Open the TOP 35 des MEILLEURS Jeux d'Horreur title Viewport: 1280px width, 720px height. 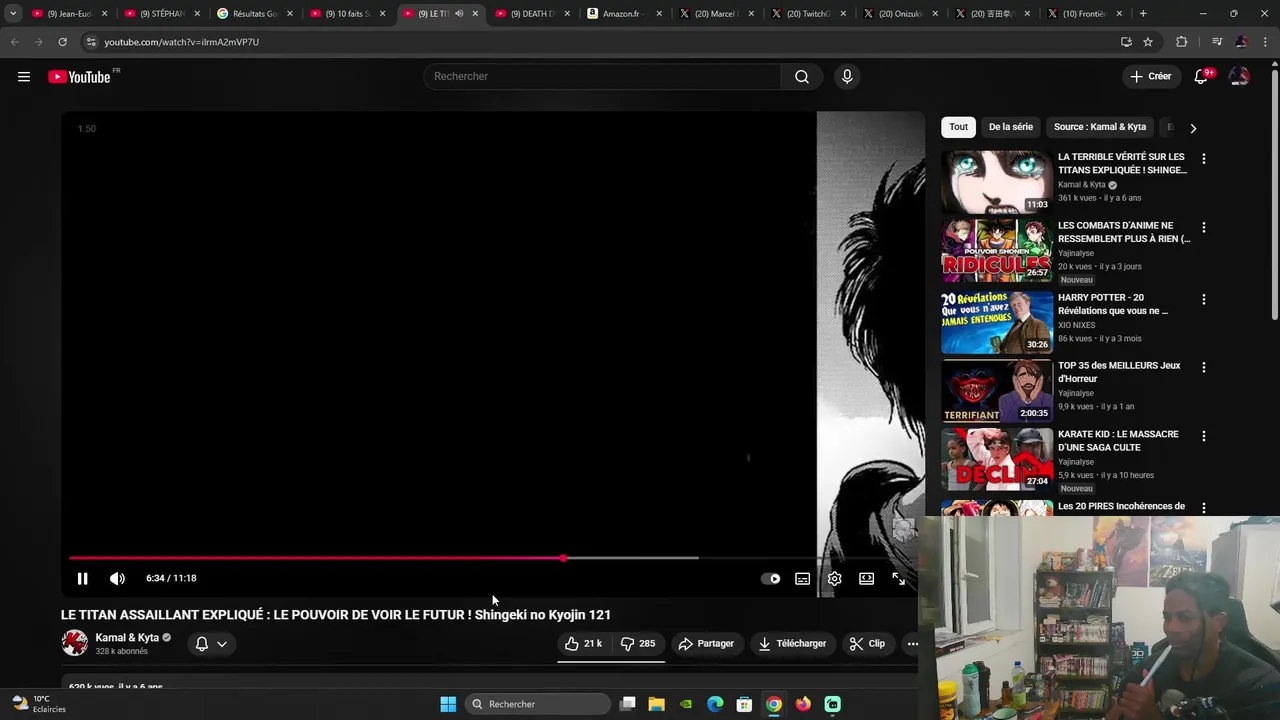(1119, 372)
